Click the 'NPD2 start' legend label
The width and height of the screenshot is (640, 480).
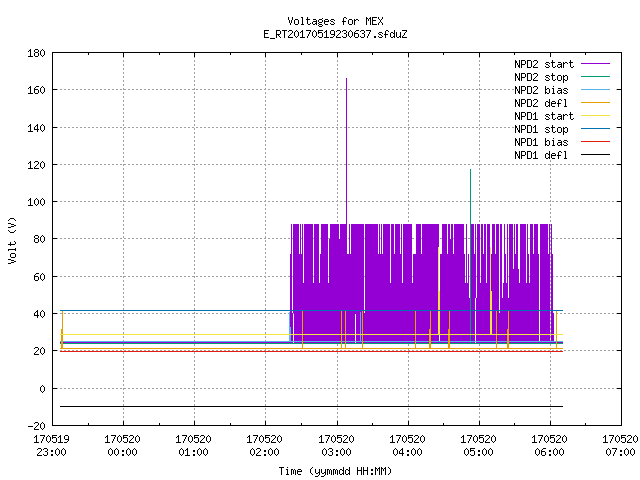(544, 64)
